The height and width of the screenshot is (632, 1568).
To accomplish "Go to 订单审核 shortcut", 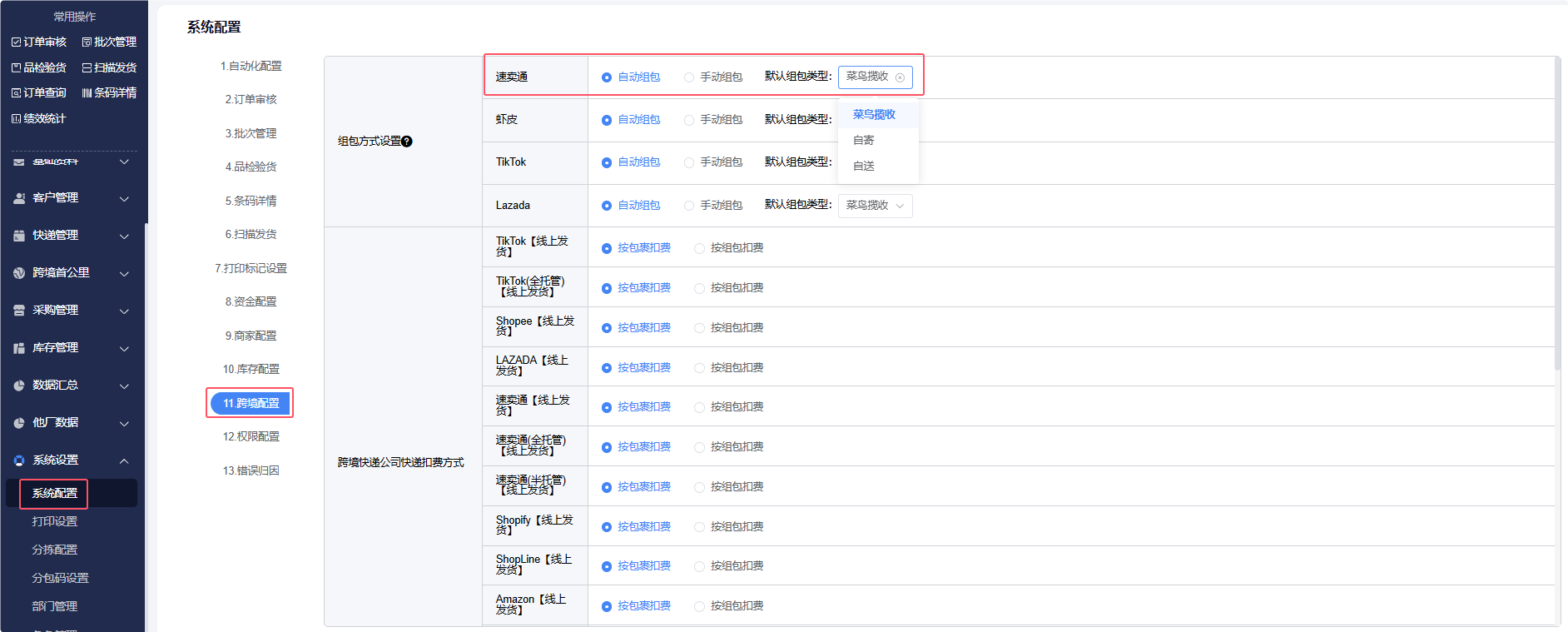I will 39,42.
